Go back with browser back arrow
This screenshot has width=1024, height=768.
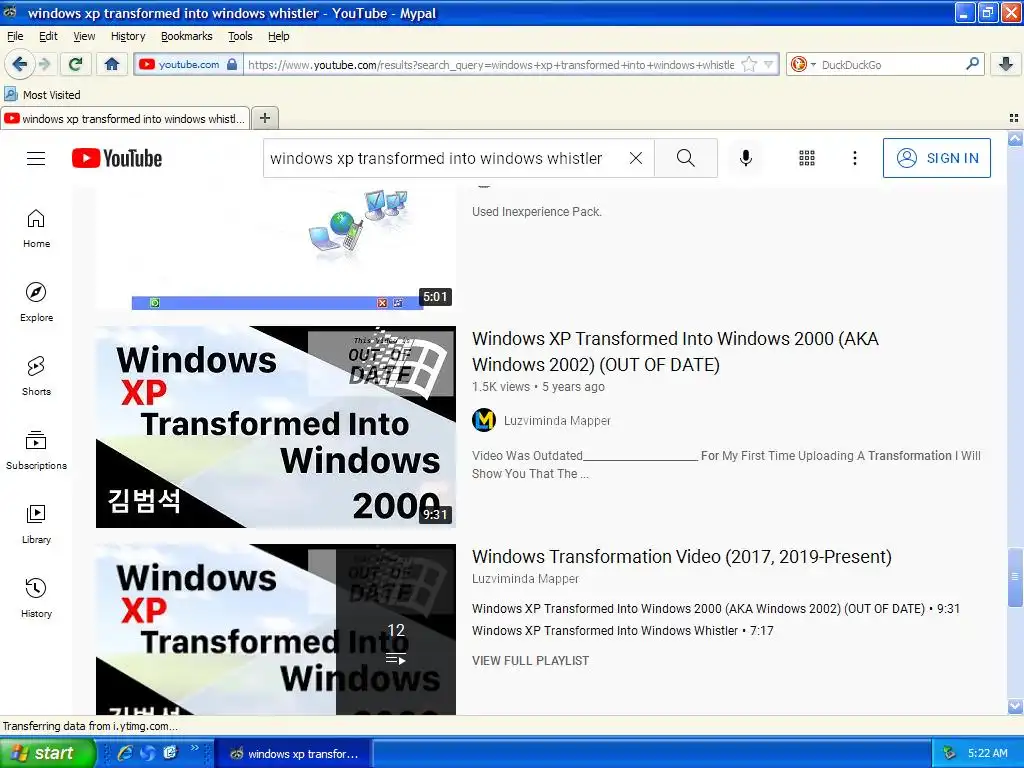19,64
